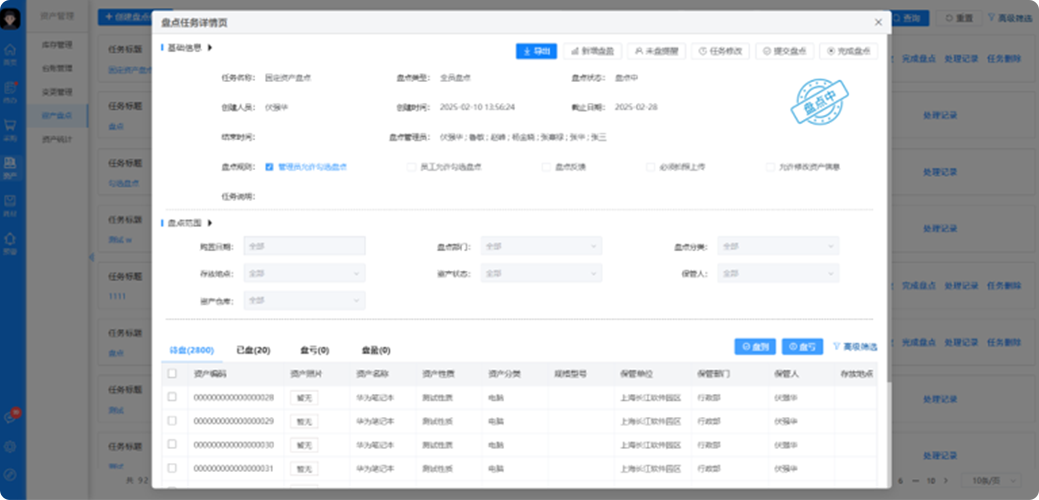Expand the 资产状态 dropdown

[541, 273]
